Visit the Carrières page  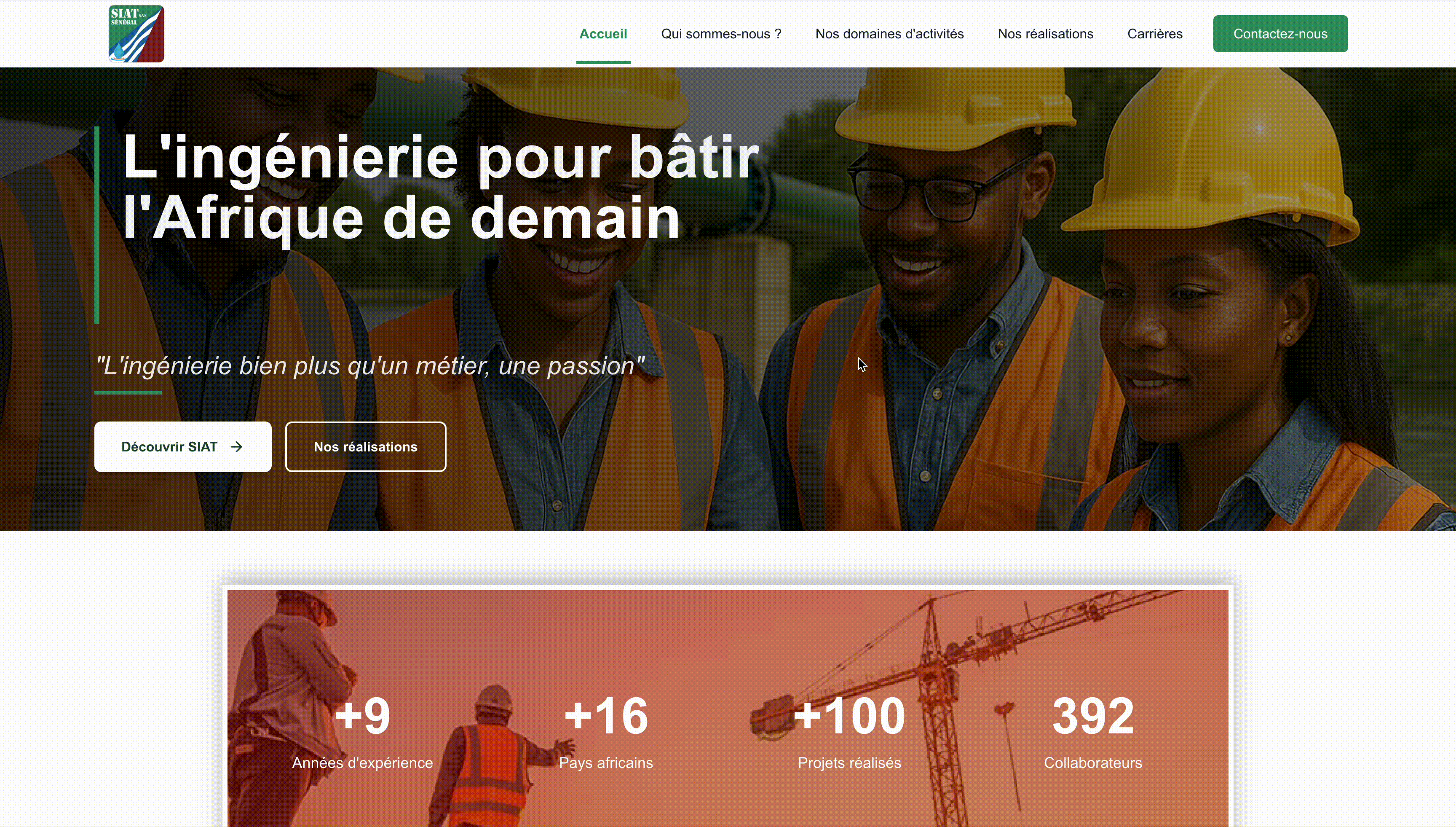1155,34
